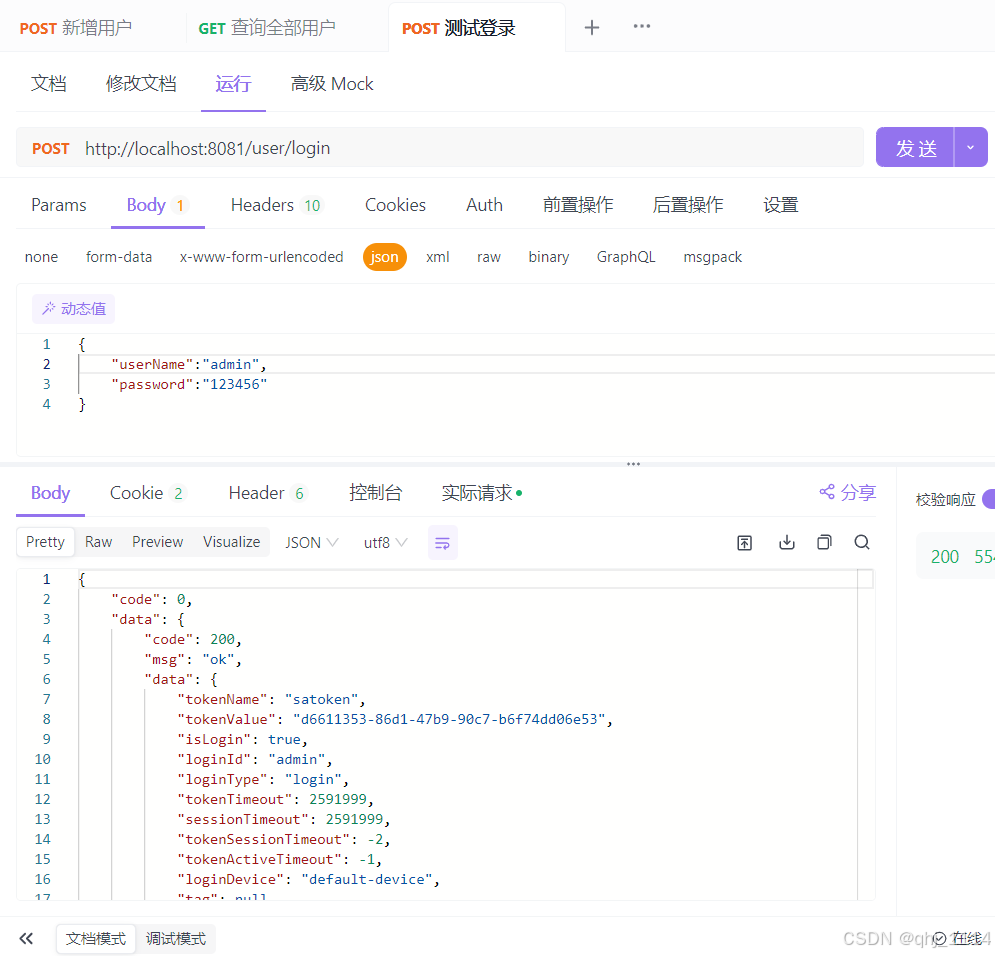Click the 在线 online status indicator
Screen dimensions: 995x956
(x=958, y=939)
